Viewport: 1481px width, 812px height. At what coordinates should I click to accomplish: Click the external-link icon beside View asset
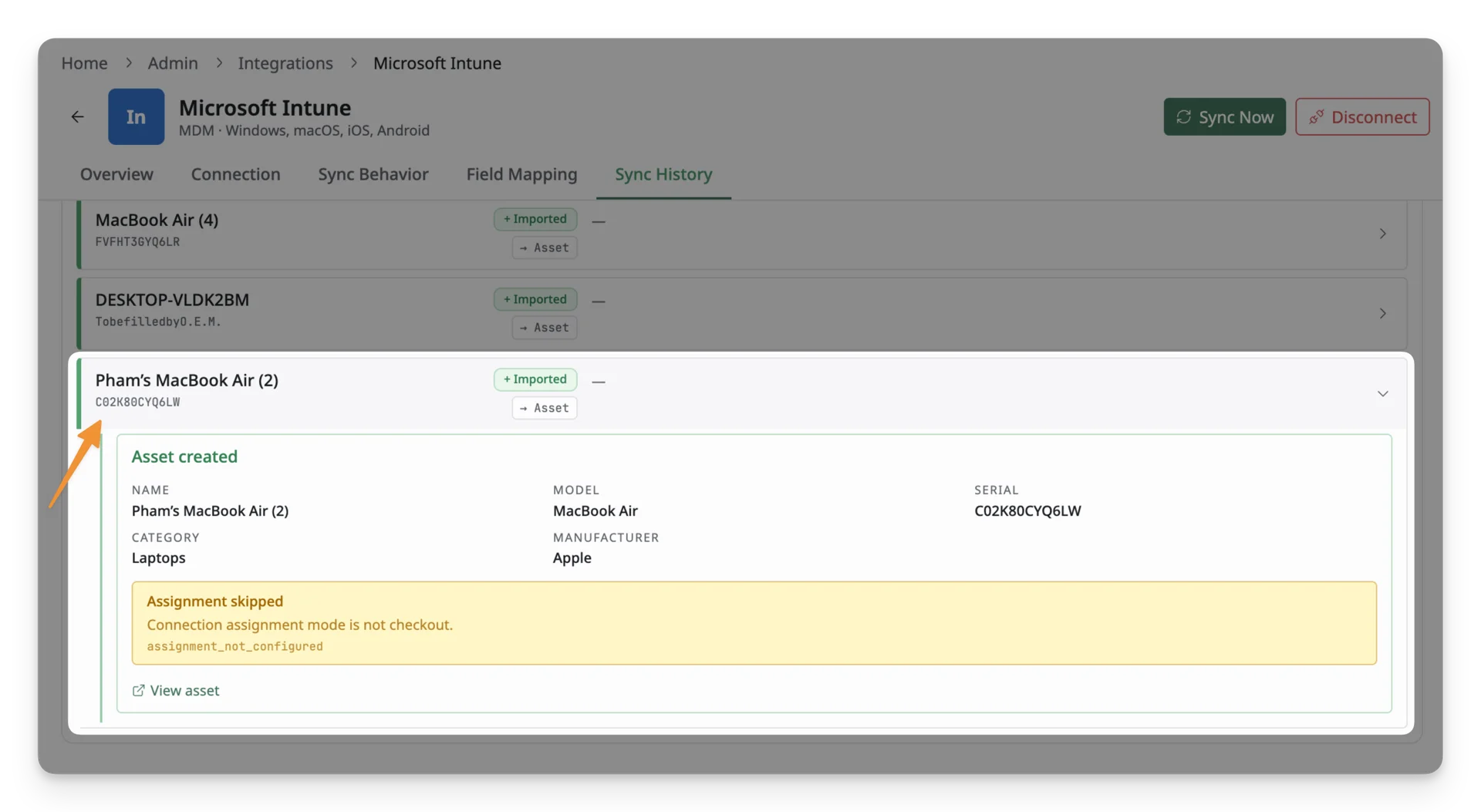(x=138, y=691)
